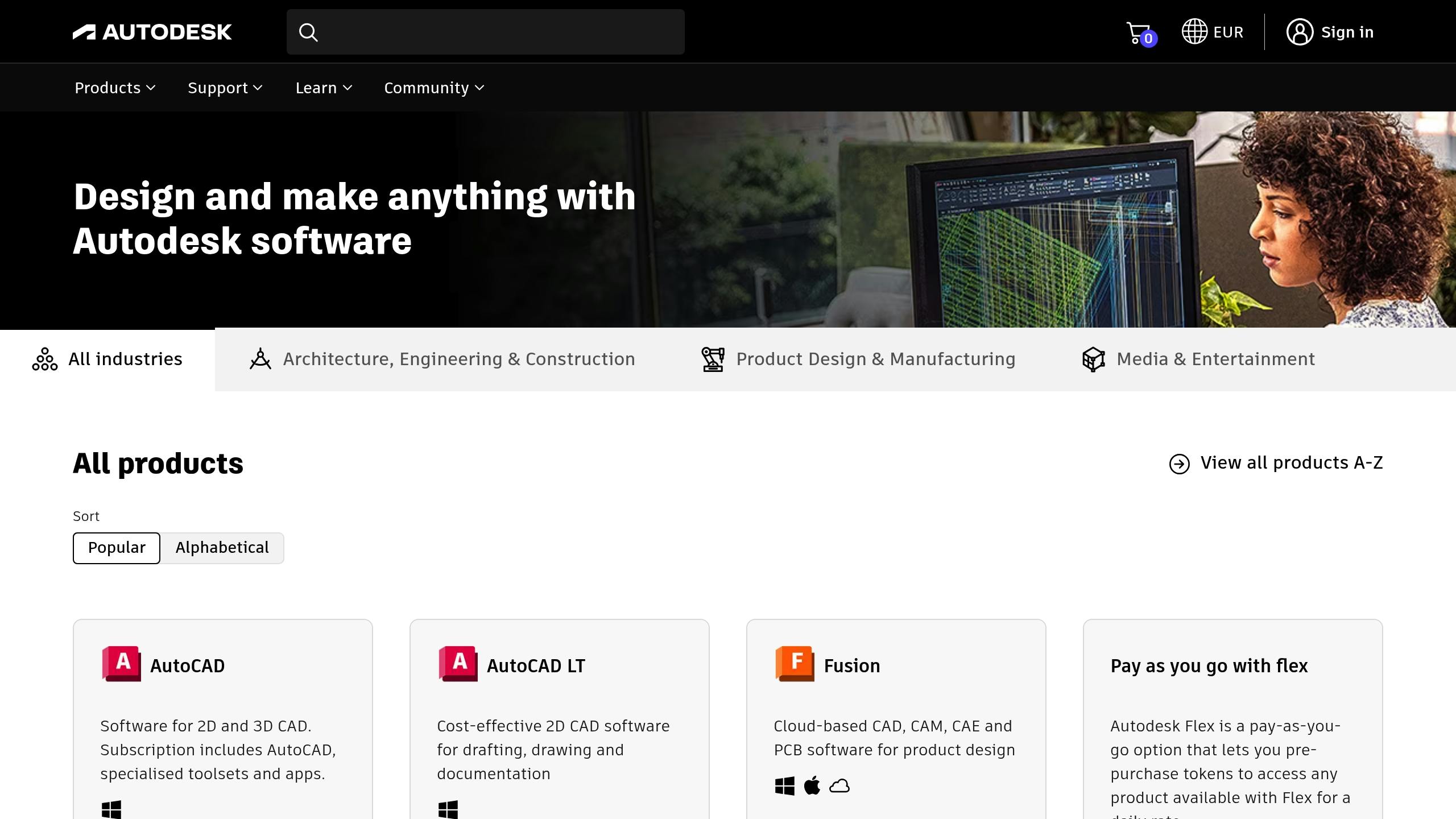Click the 'Design and make anything' headline

coord(354,218)
